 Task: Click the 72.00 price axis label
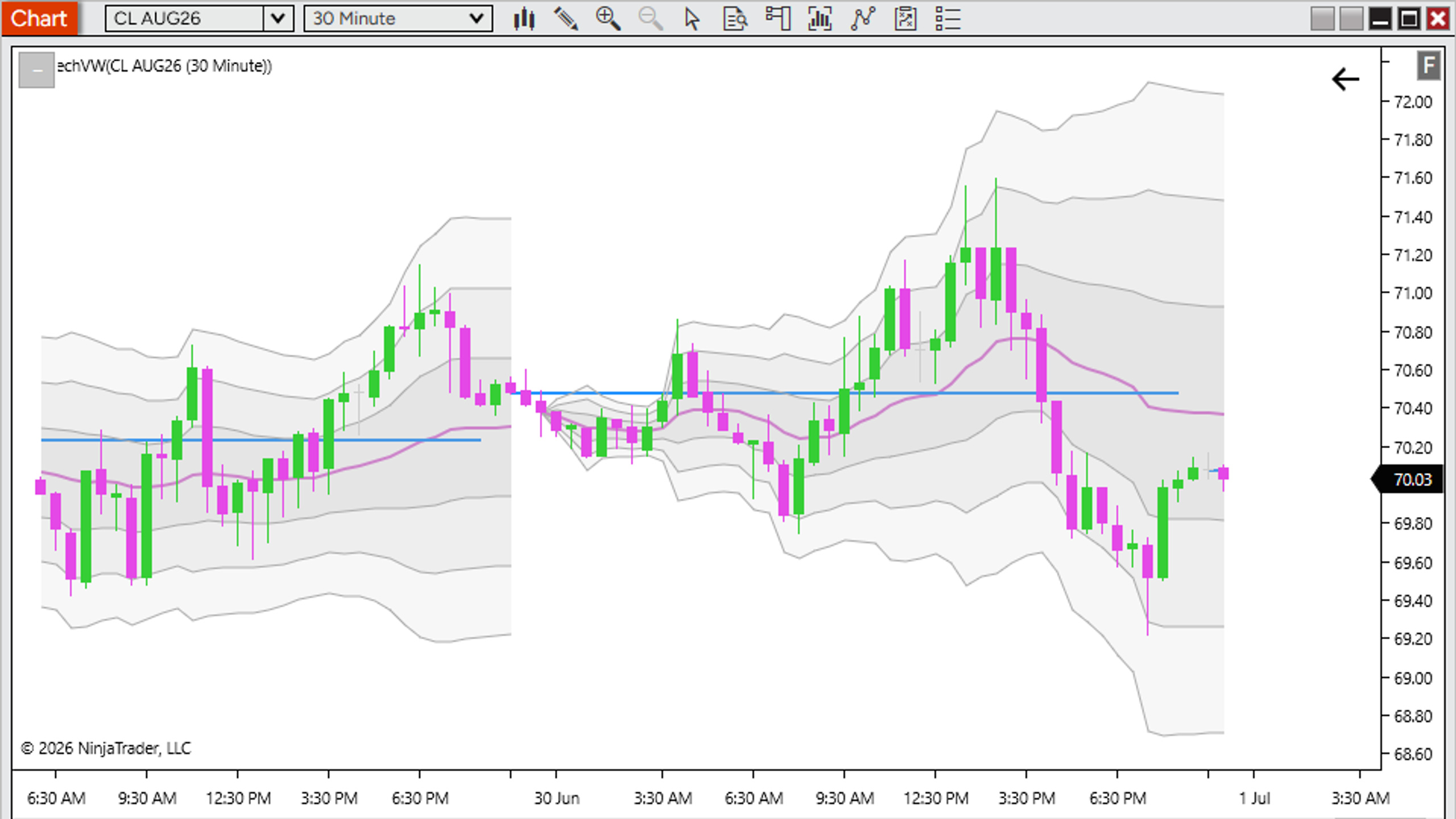click(1413, 102)
